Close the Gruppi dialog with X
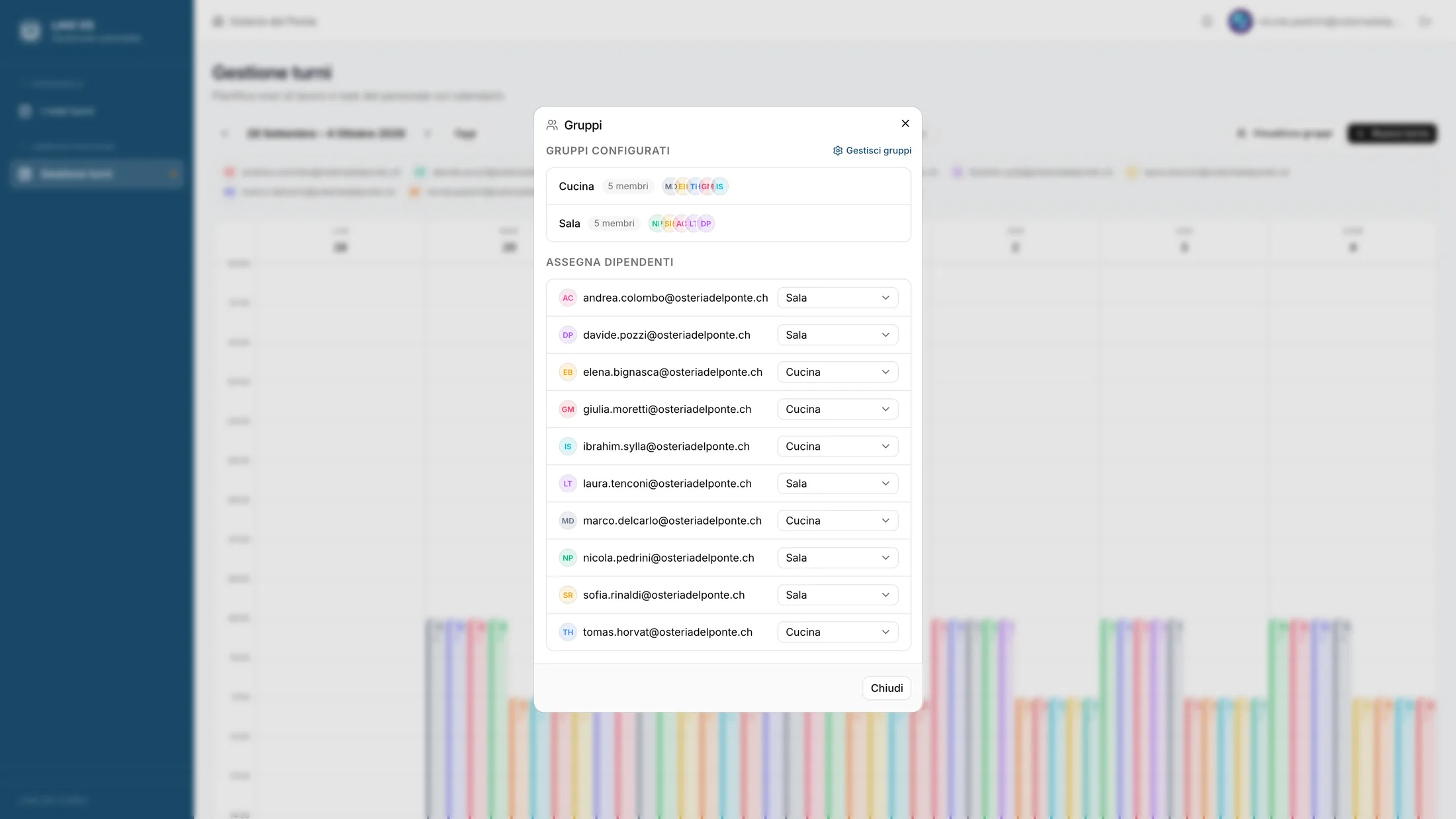 pos(905,124)
